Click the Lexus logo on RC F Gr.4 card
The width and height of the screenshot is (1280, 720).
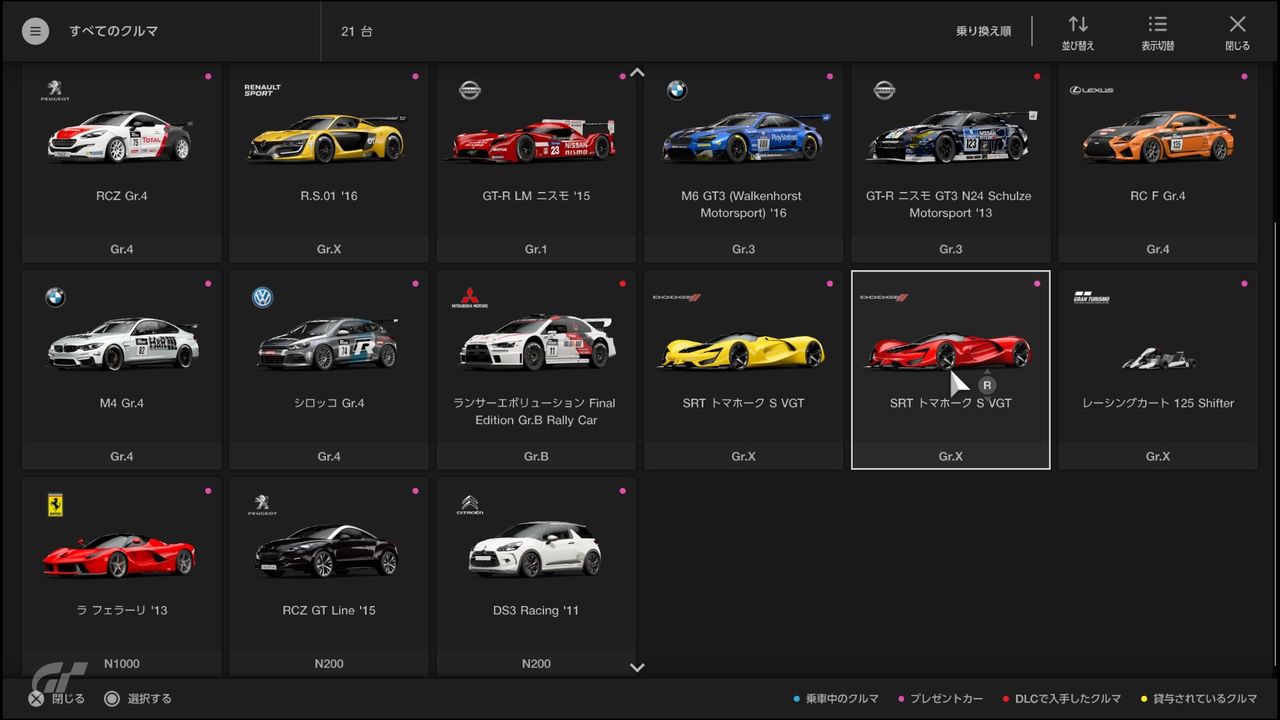1091,90
